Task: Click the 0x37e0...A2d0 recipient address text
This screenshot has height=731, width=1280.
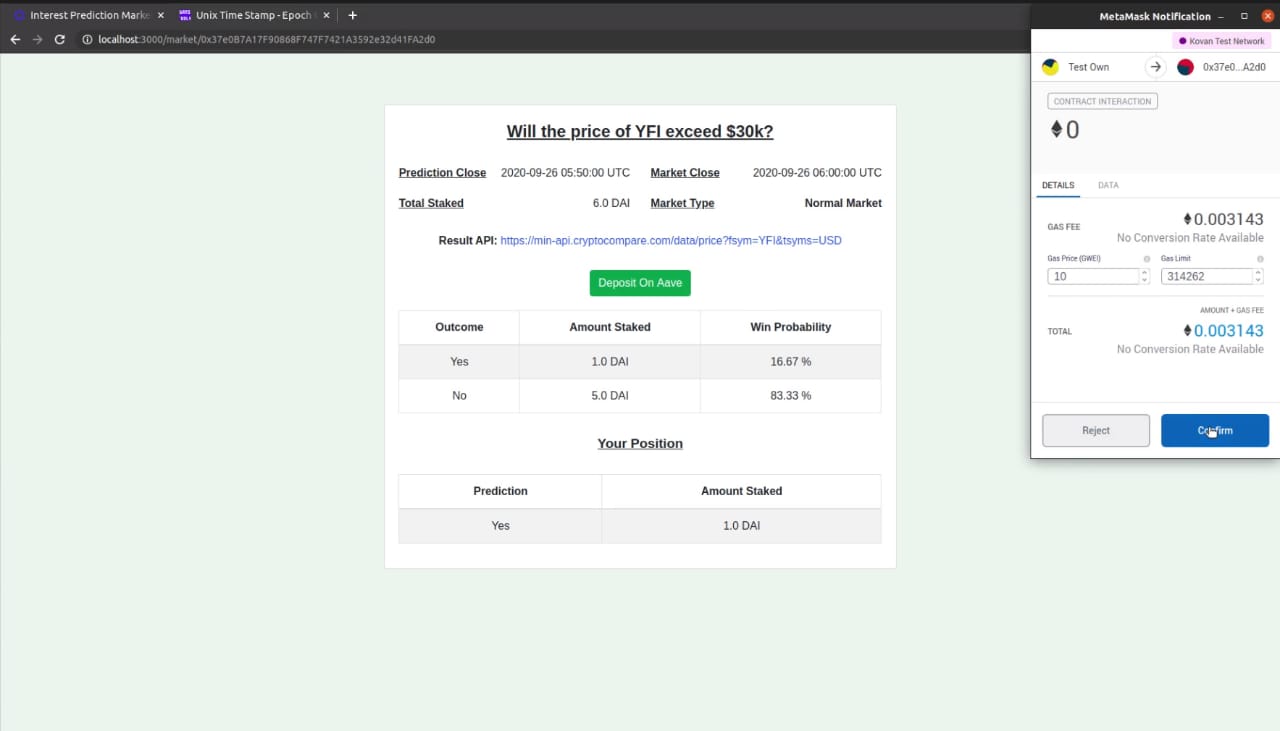Action: click(1234, 67)
